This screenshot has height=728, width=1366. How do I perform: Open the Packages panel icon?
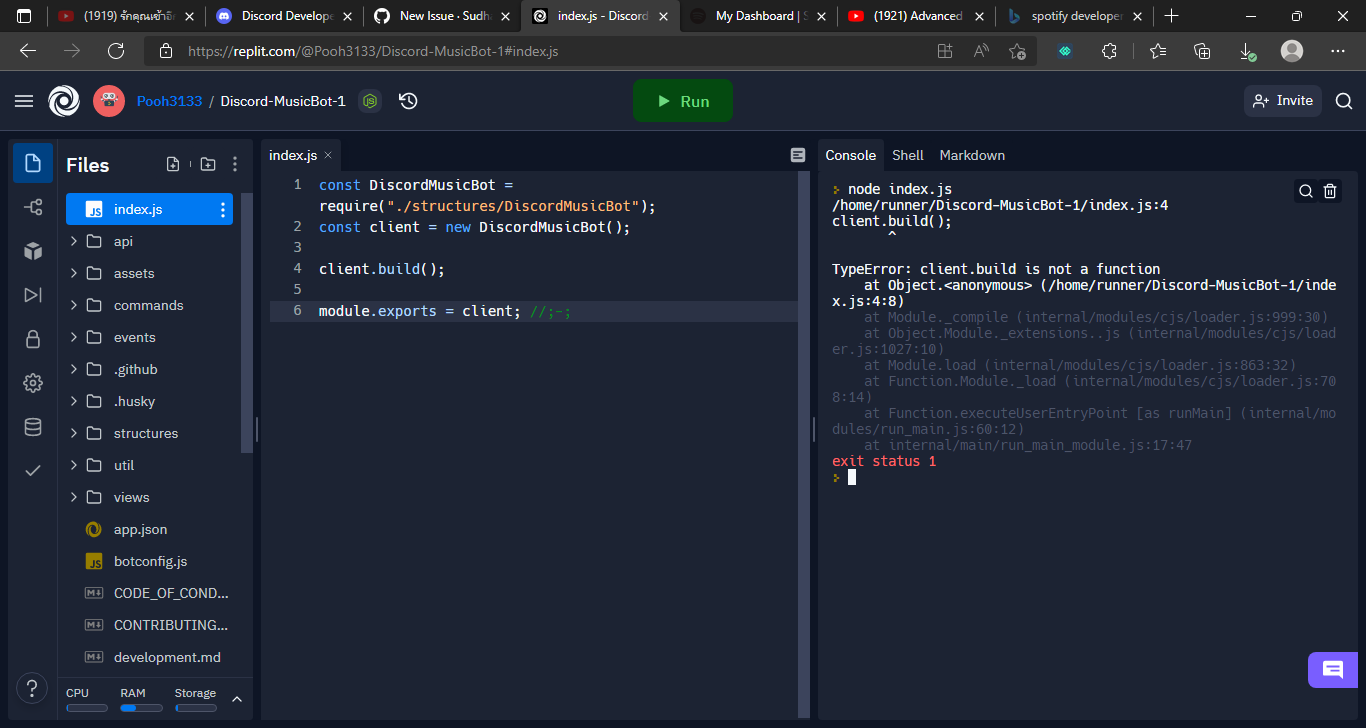(33, 251)
